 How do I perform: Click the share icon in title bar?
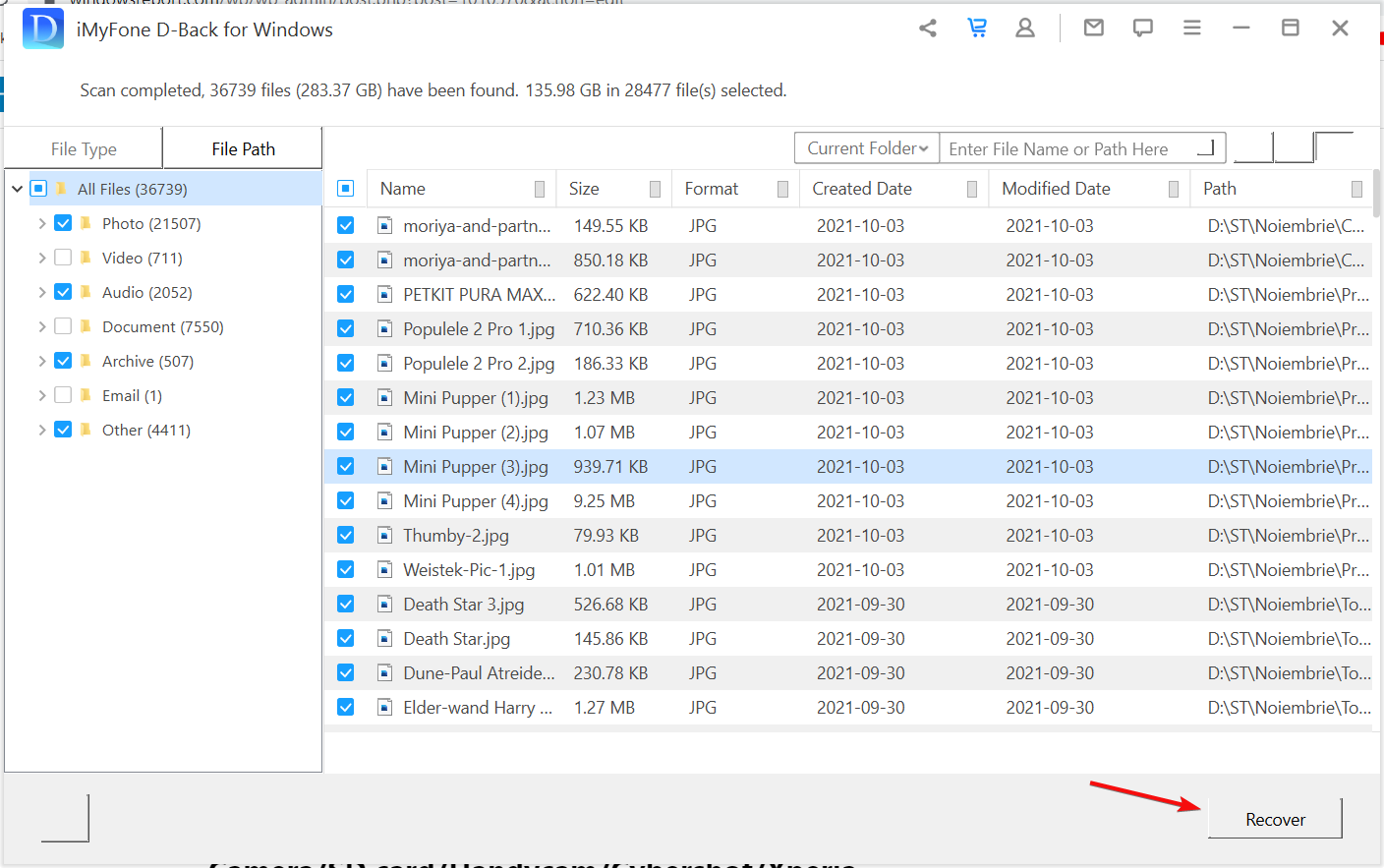927,29
